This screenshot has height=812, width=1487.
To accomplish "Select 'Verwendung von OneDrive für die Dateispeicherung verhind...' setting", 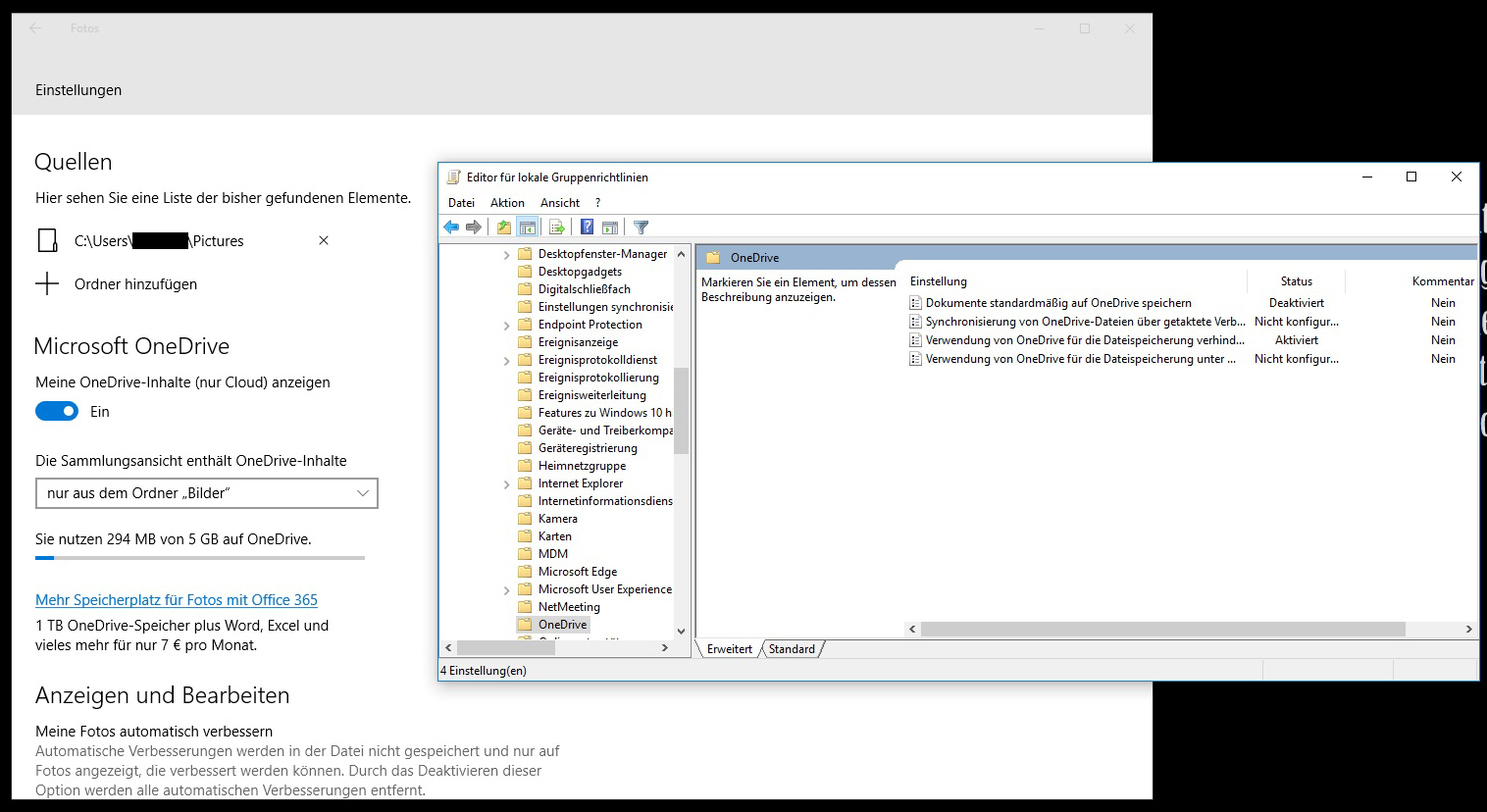I will point(1085,340).
